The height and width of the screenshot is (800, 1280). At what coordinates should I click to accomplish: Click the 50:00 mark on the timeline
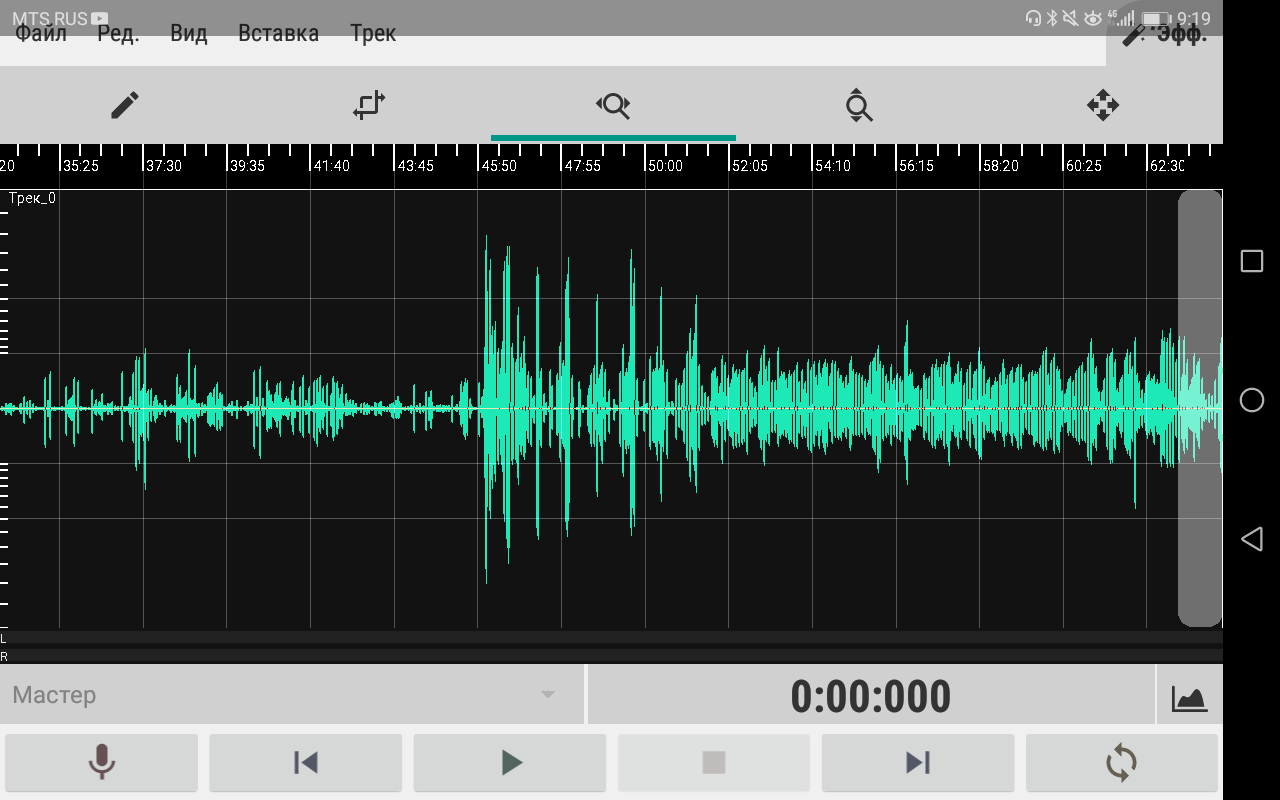[665, 166]
